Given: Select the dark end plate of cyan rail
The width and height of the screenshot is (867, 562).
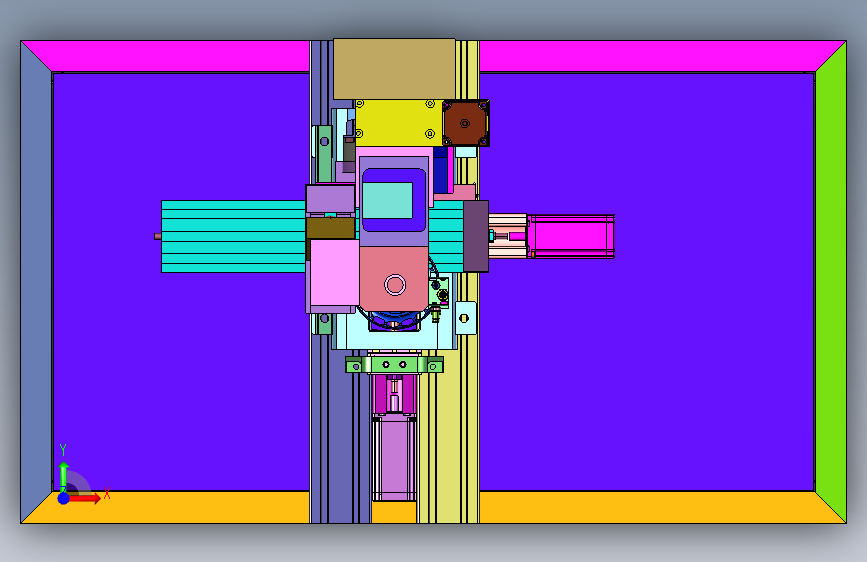Looking at the screenshot, I should click(x=476, y=237).
